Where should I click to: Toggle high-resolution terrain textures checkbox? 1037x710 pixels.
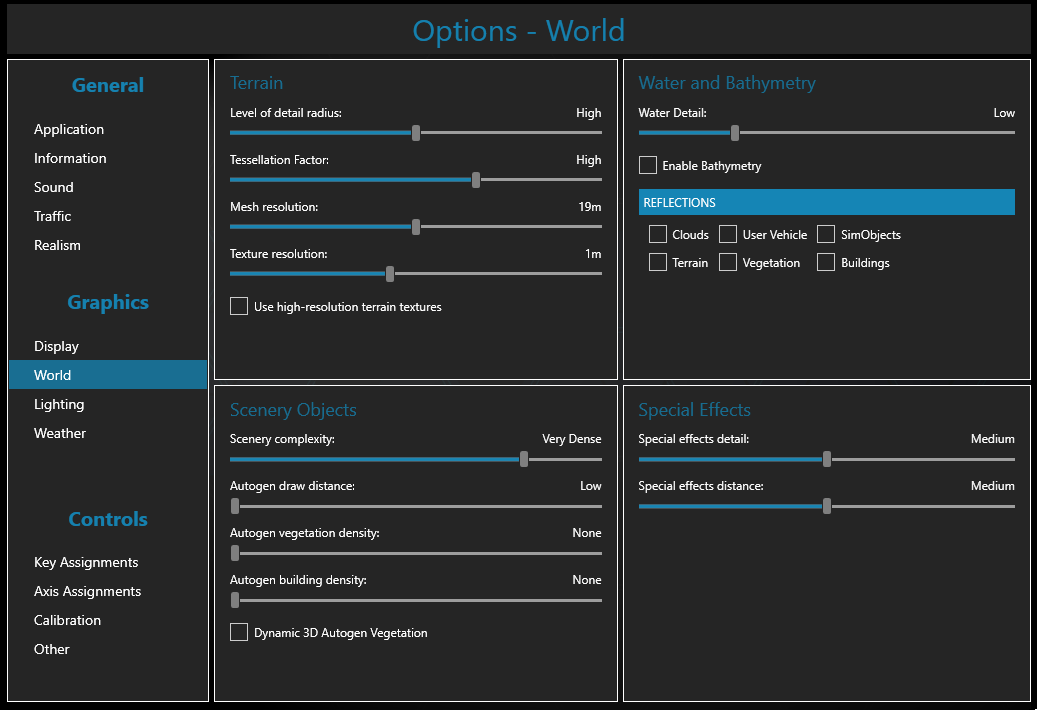click(239, 306)
